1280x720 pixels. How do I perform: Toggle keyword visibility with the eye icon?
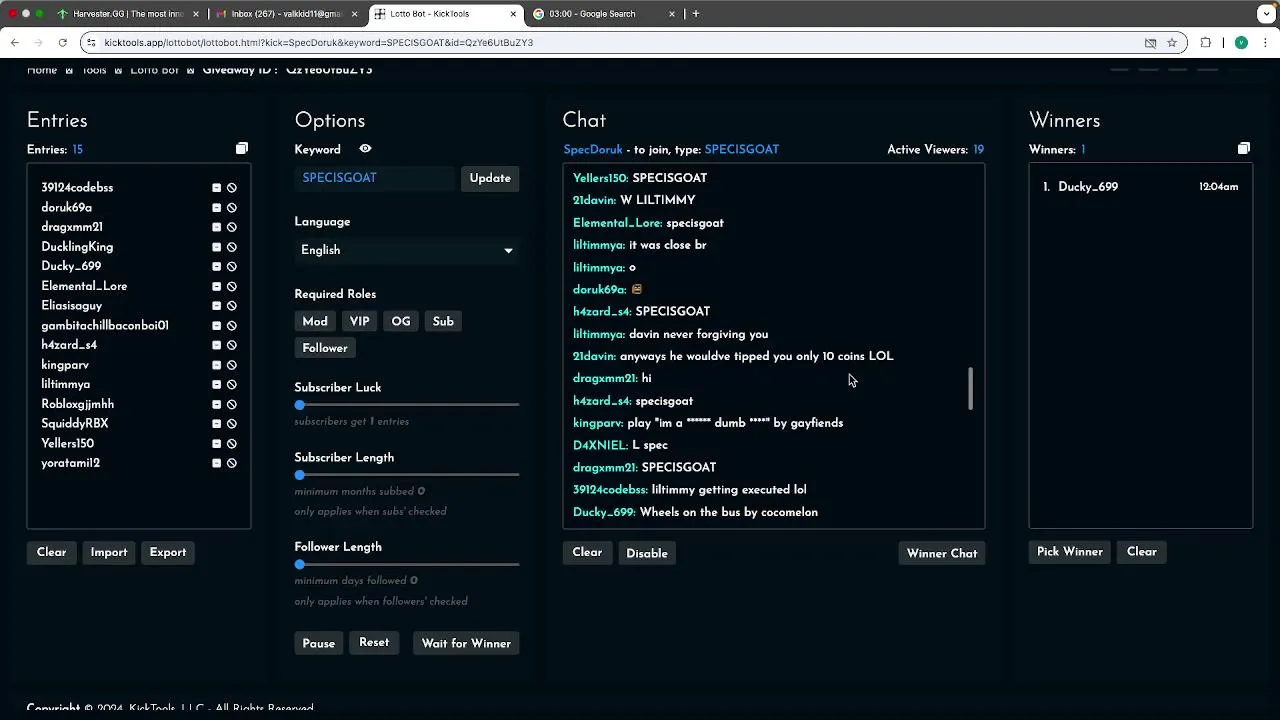(365, 149)
